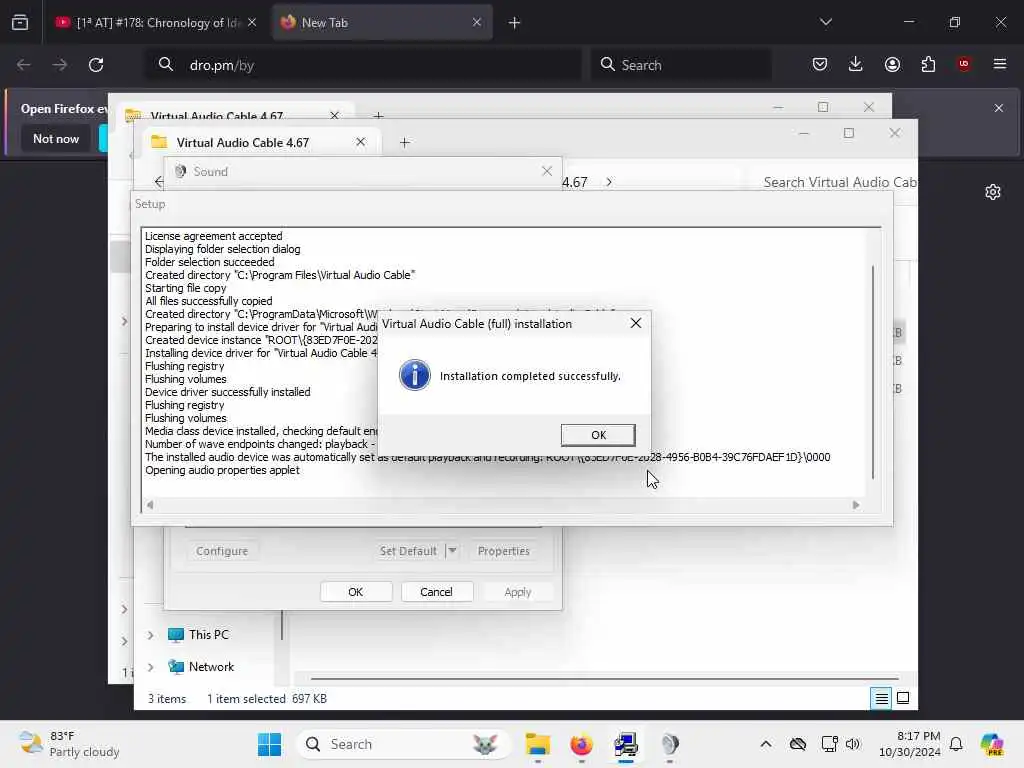Open Firefox from the taskbar
This screenshot has height=768, width=1024.
point(581,744)
